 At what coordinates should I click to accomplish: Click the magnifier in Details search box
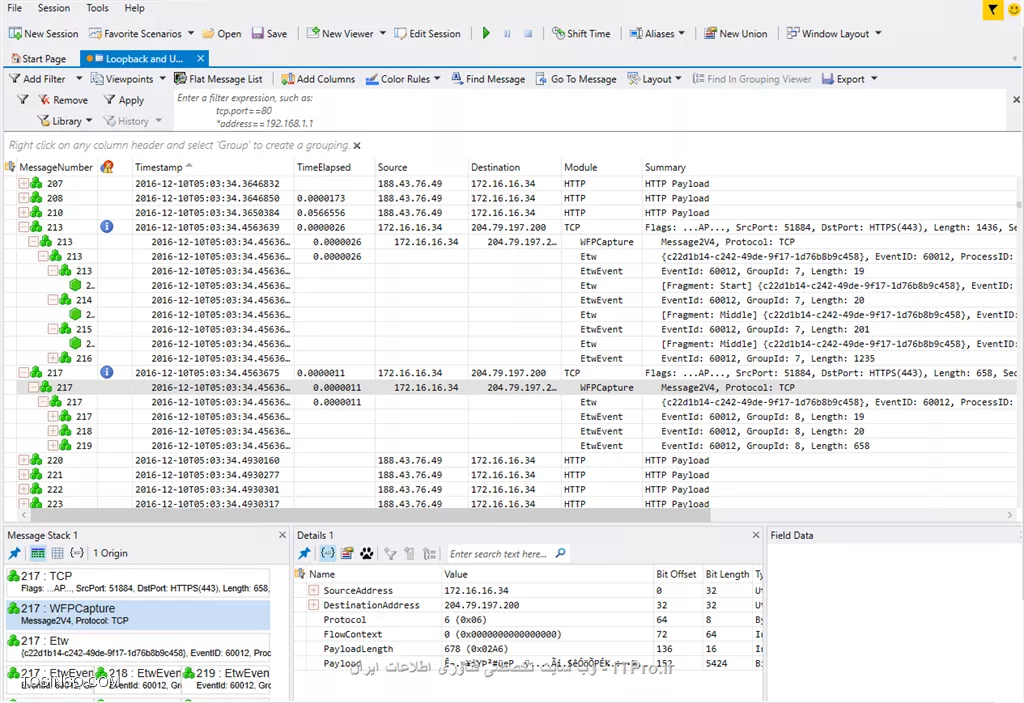pos(560,553)
